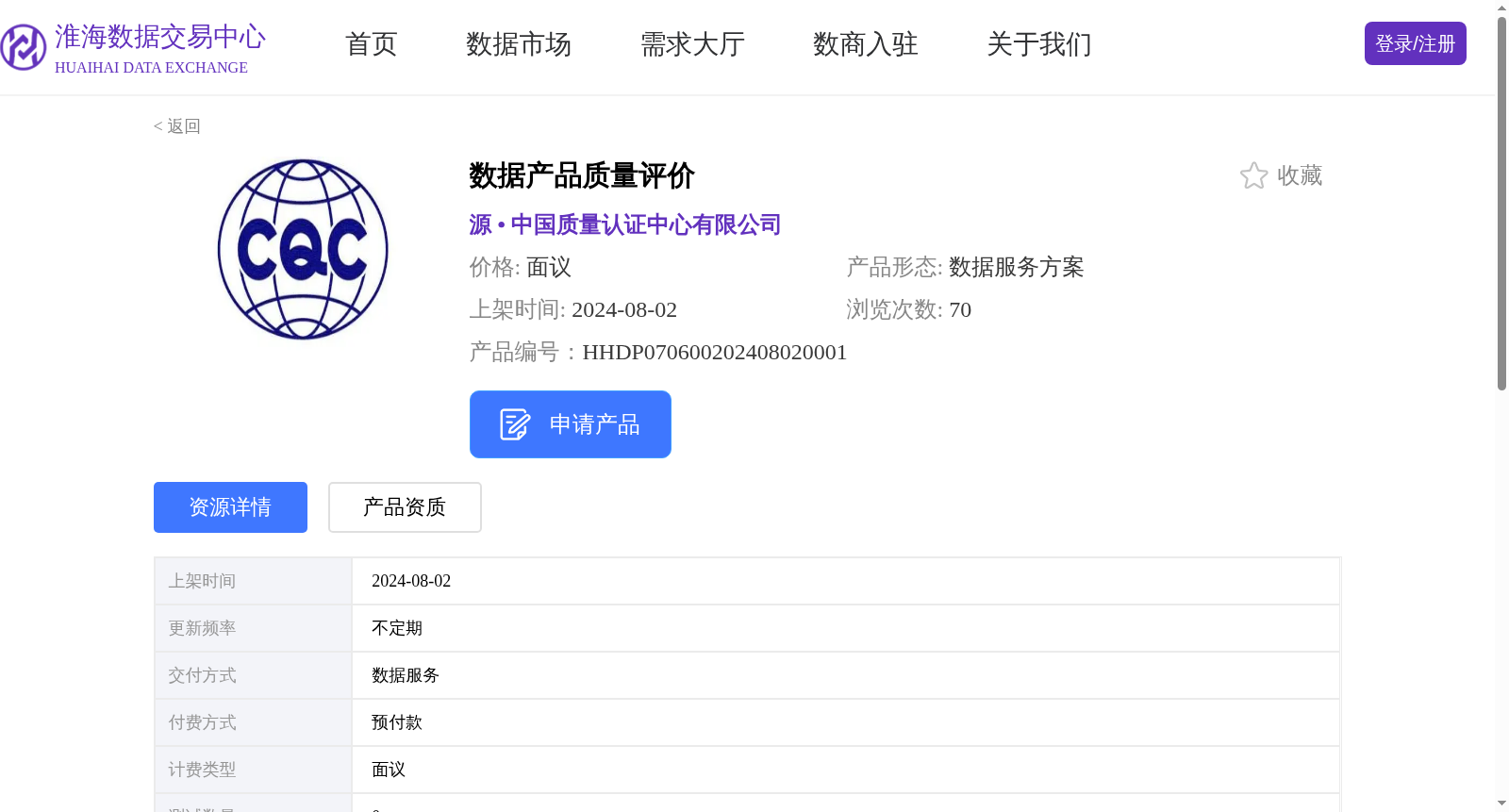
Task: Click the 申请产品 button label
Action: point(595,424)
